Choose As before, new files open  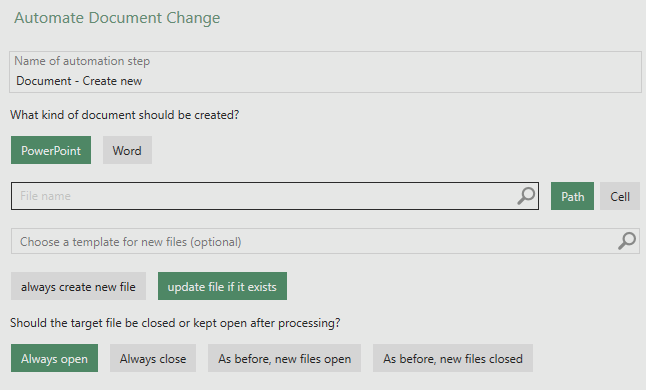(x=284, y=358)
